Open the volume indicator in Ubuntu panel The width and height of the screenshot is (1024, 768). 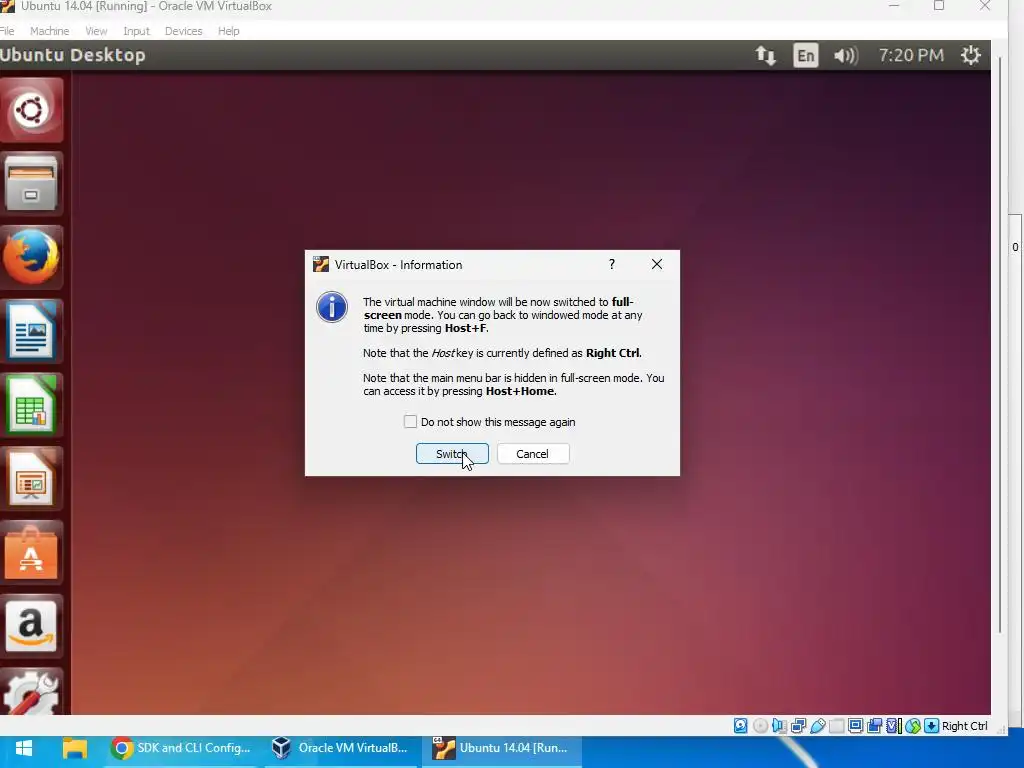(x=846, y=56)
